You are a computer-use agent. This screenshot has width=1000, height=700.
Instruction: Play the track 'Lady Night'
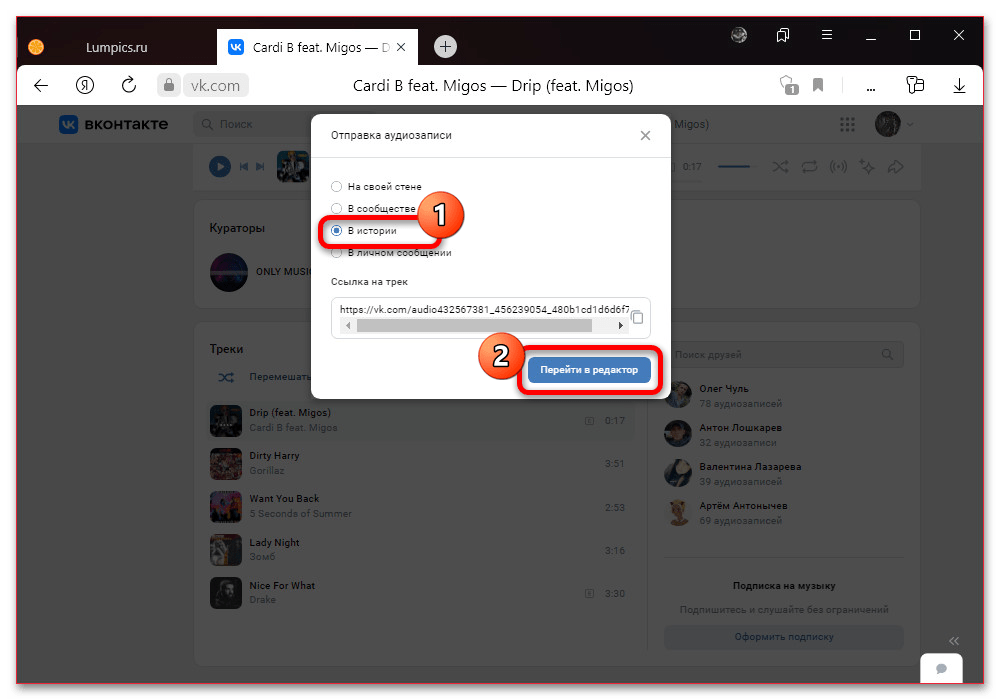click(422, 550)
